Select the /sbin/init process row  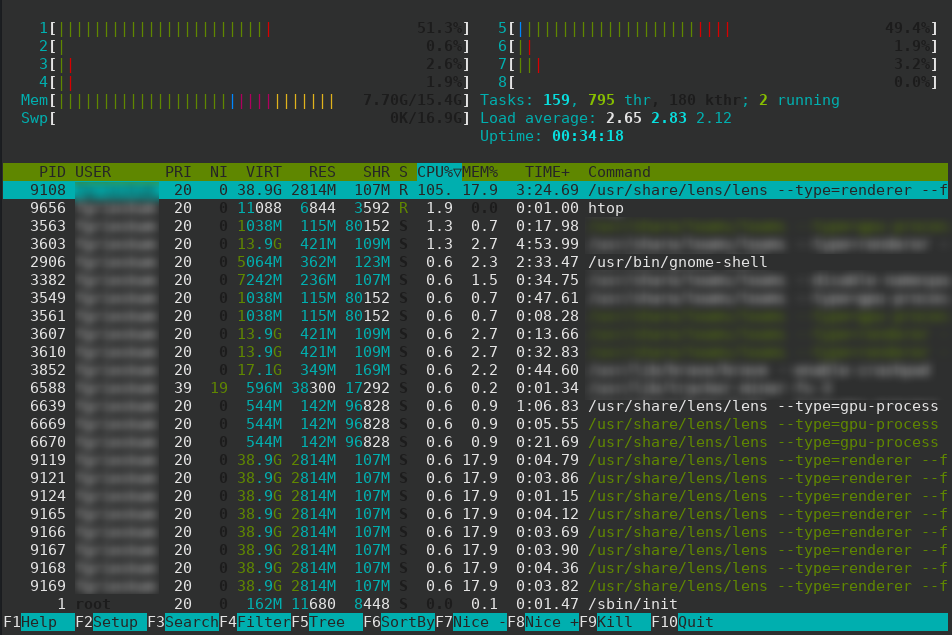300,603
